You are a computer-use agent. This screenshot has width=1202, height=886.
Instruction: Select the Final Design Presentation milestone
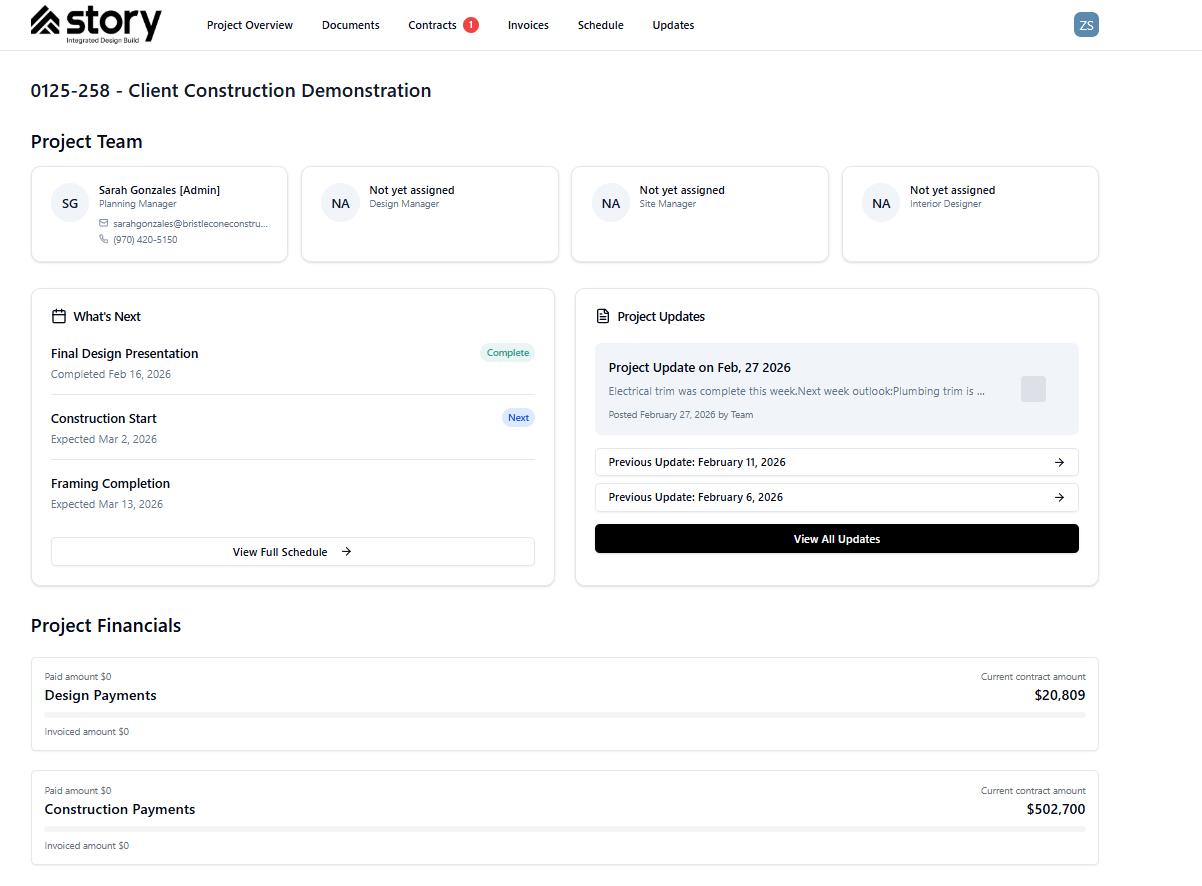point(125,353)
